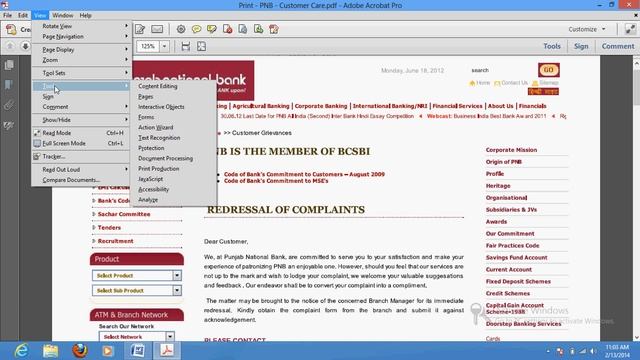640x360 pixels.
Task: Go to next page arrow
Action: (x=25, y=46)
